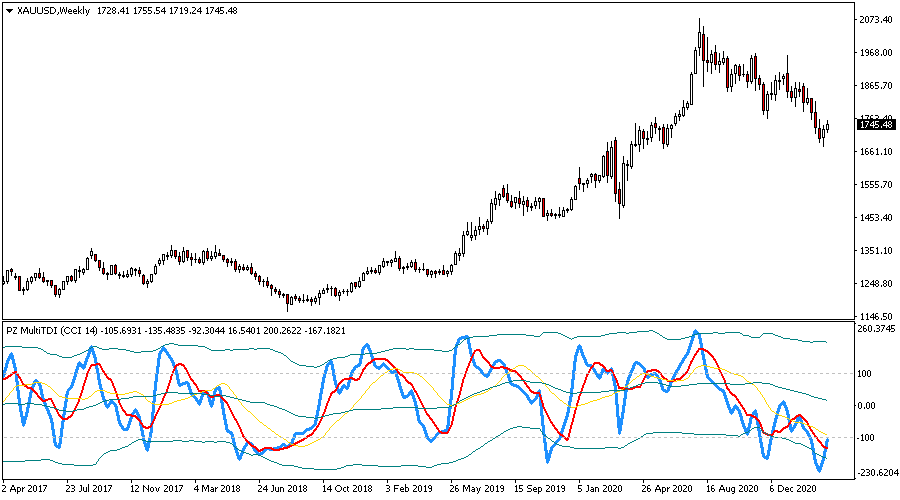Viewport: 900px width, 500px height.
Task: Select the current price tag 1745.48
Action: (x=875, y=124)
